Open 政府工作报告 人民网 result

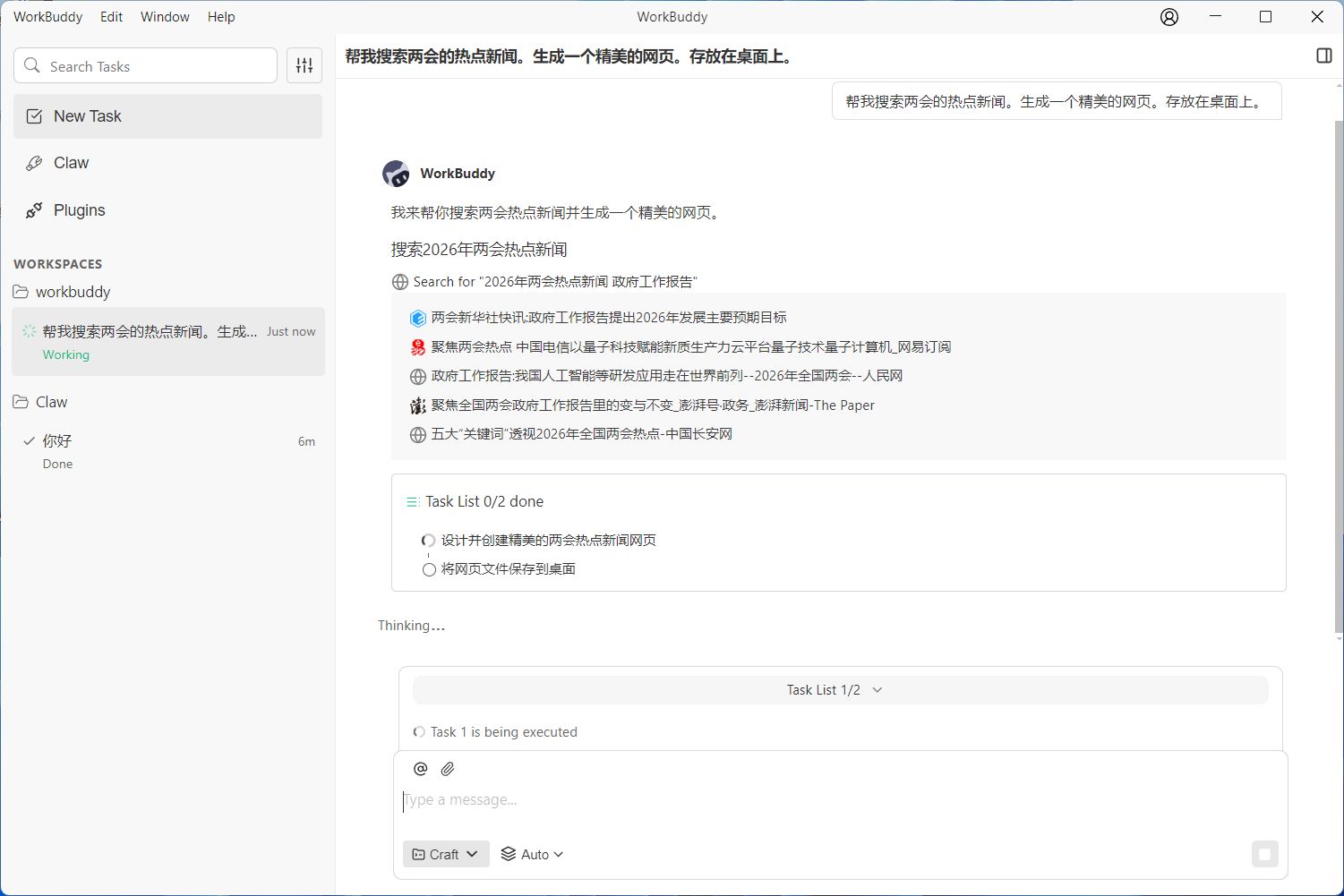[667, 376]
